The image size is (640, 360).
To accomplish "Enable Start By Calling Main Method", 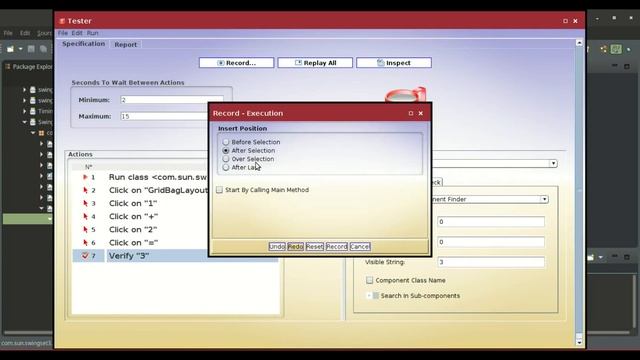I will click(220, 190).
